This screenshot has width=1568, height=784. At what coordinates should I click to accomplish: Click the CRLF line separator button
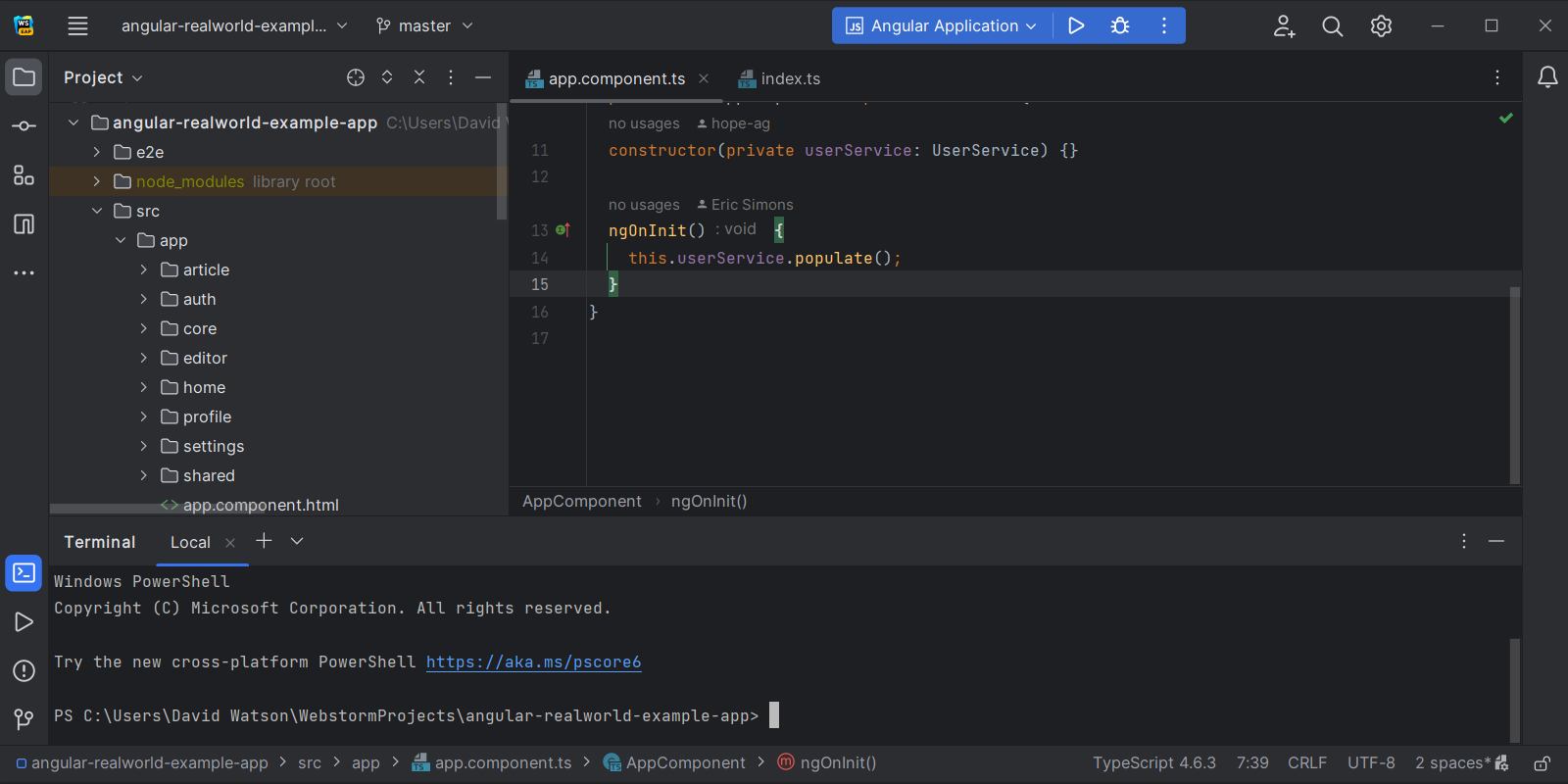coord(1306,763)
